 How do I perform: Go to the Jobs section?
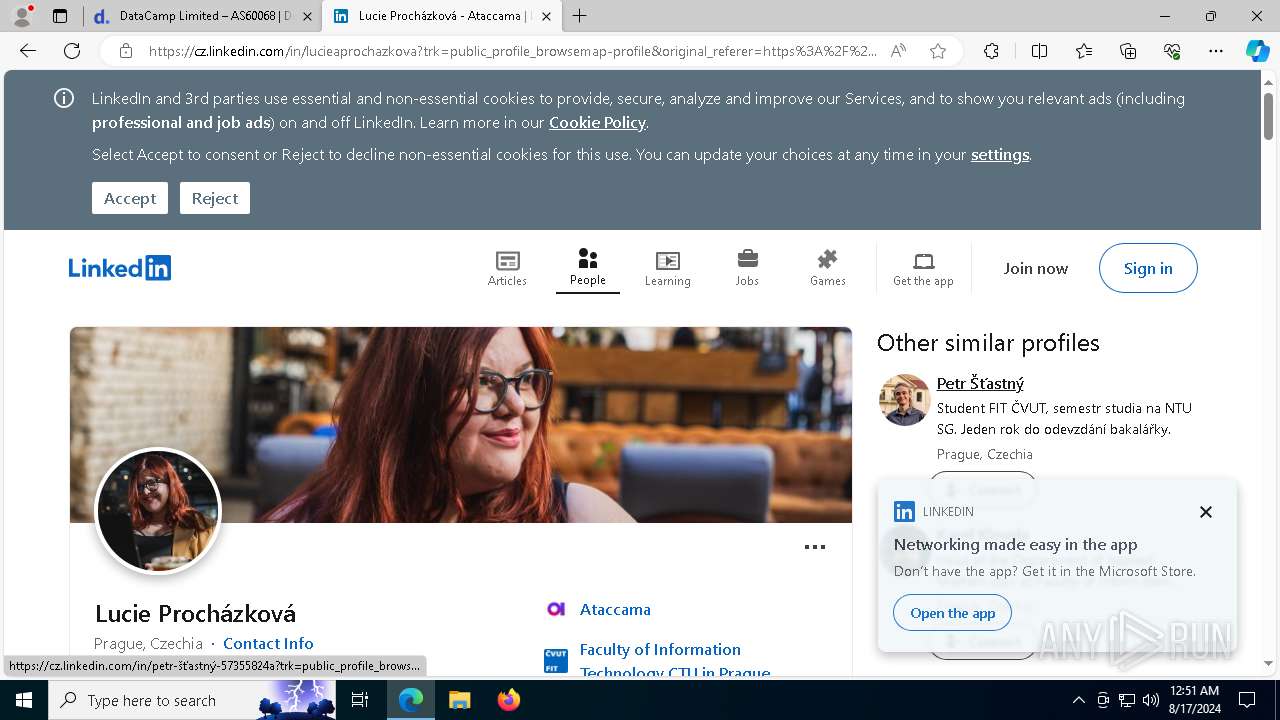point(747,268)
